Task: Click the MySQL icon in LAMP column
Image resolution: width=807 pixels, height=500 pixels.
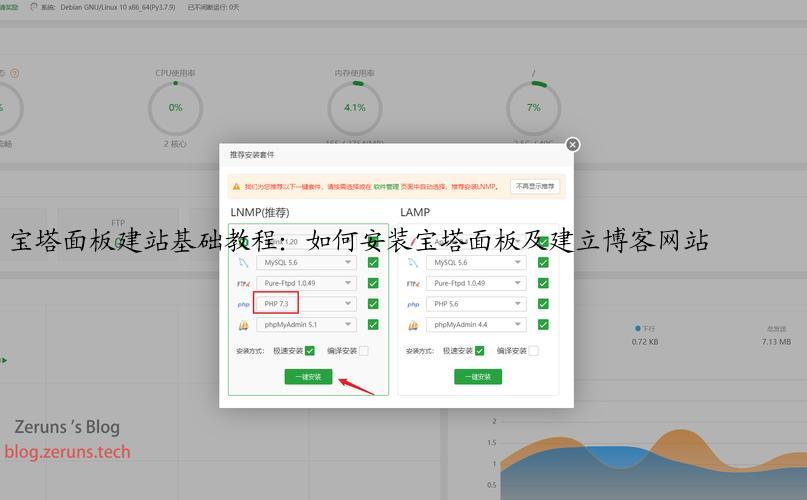Action: coord(413,263)
